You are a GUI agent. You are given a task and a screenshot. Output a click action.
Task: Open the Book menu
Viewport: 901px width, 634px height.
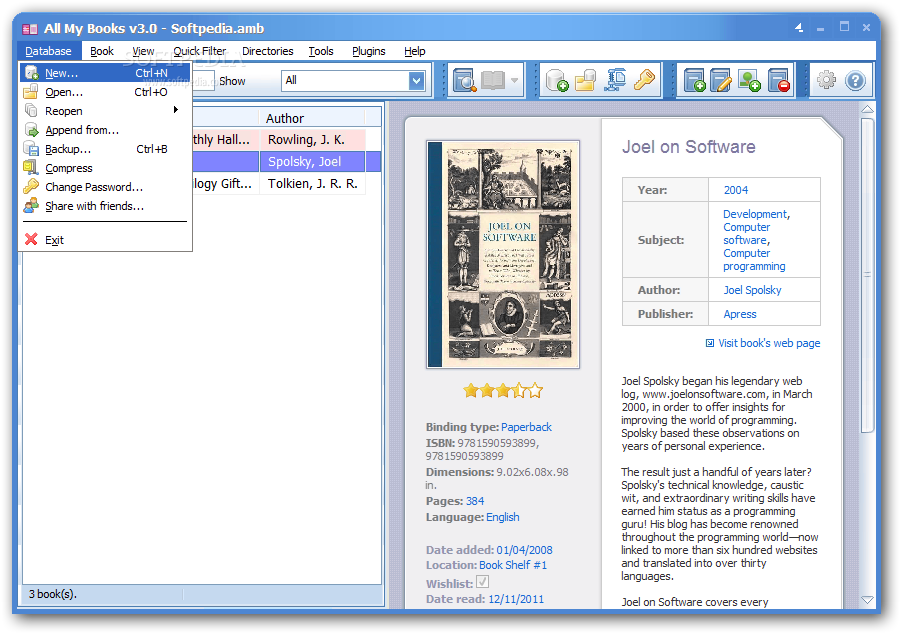coord(102,51)
